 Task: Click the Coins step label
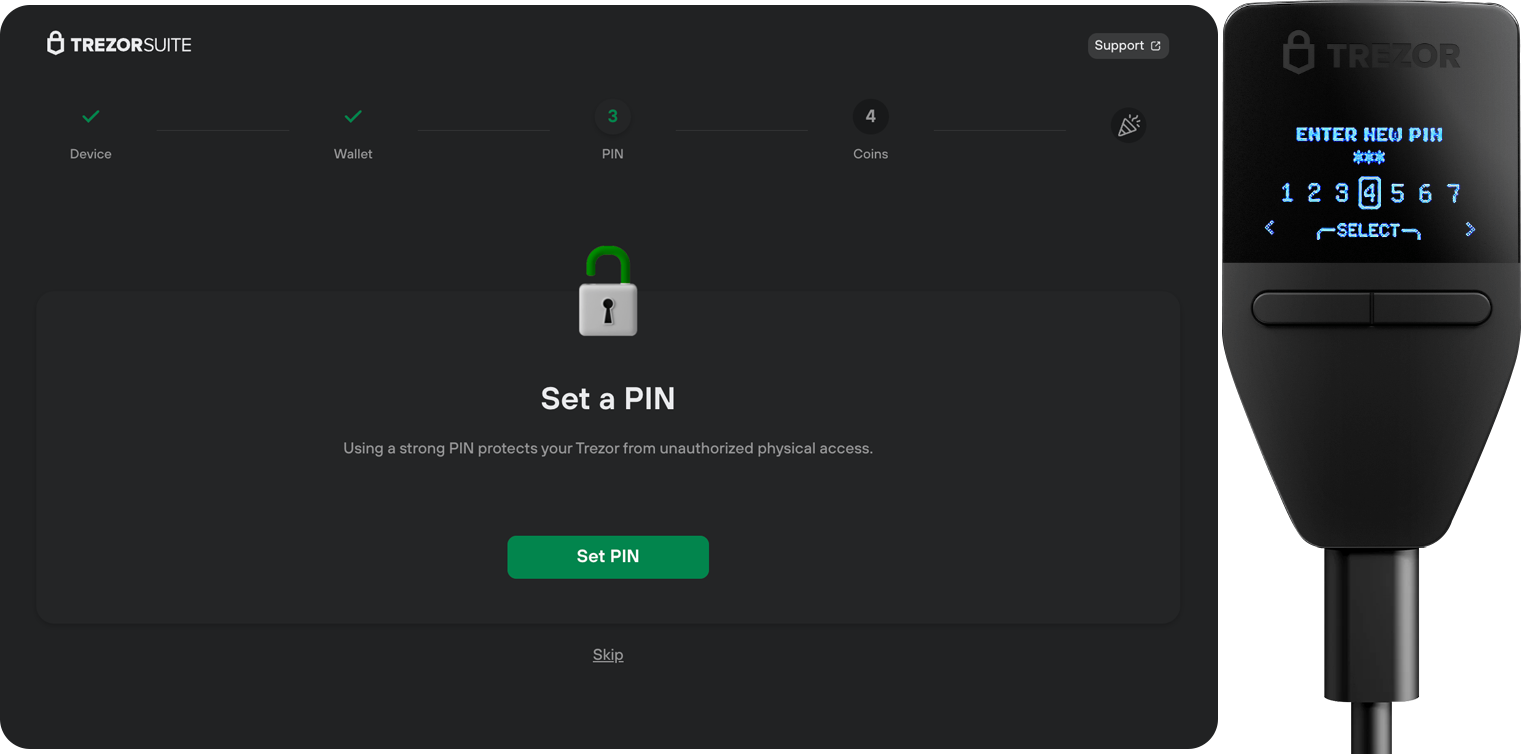pyautogui.click(x=871, y=154)
